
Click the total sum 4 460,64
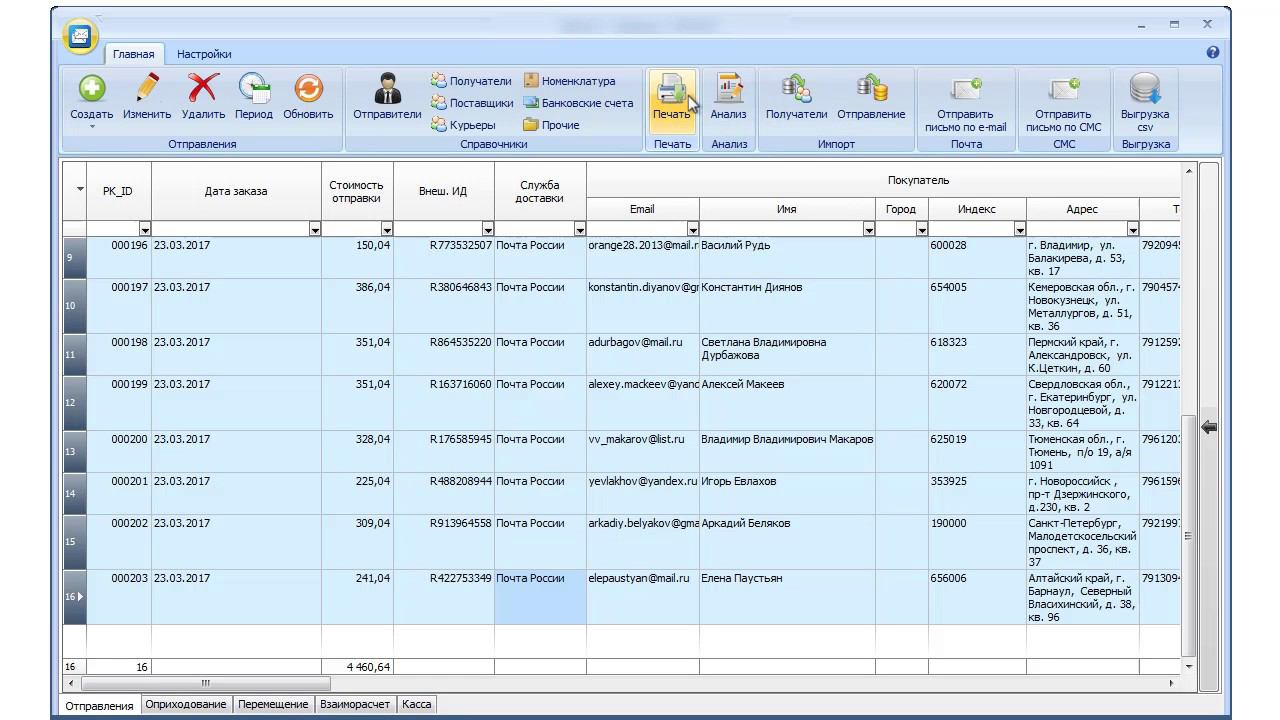click(x=368, y=666)
